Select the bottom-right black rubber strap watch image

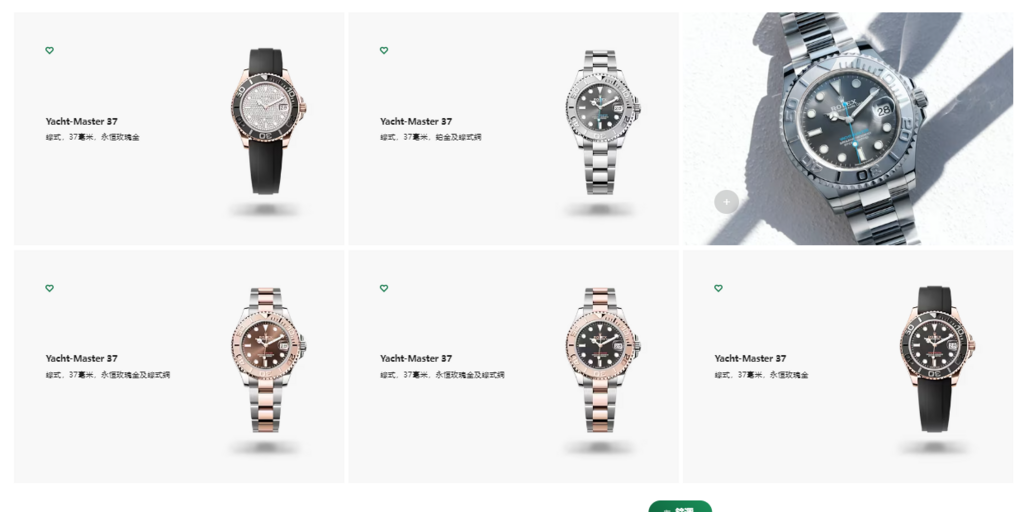[936, 359]
